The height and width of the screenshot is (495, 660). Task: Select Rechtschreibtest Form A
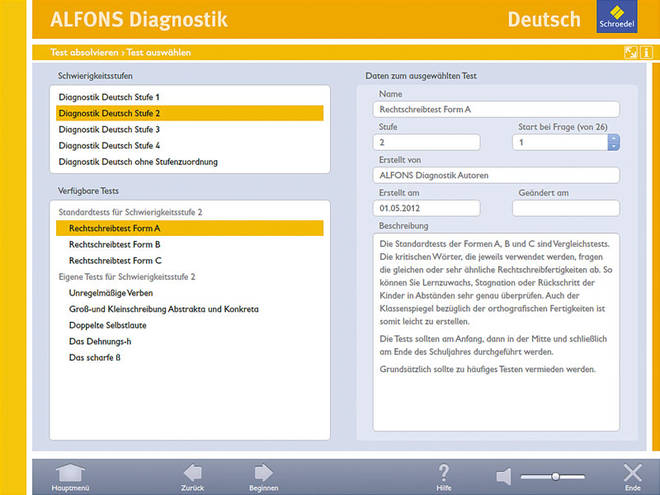[x=190, y=228]
